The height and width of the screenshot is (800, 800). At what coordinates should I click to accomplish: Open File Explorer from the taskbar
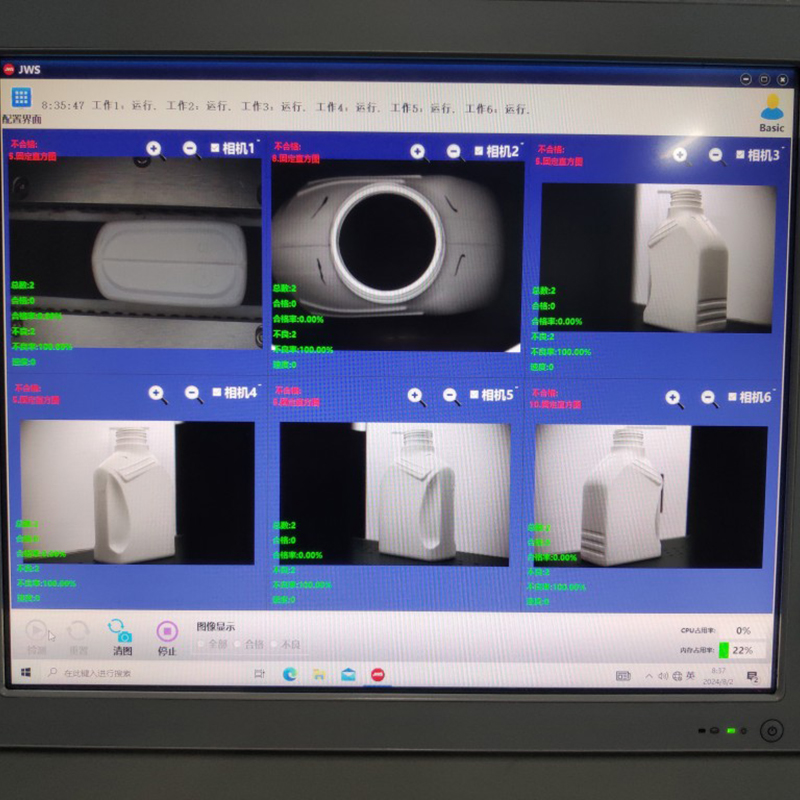[x=319, y=674]
